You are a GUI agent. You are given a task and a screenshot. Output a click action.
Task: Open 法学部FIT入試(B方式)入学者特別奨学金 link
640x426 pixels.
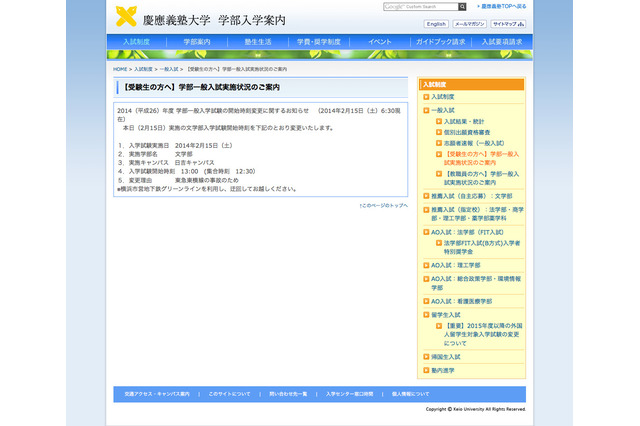(x=482, y=247)
